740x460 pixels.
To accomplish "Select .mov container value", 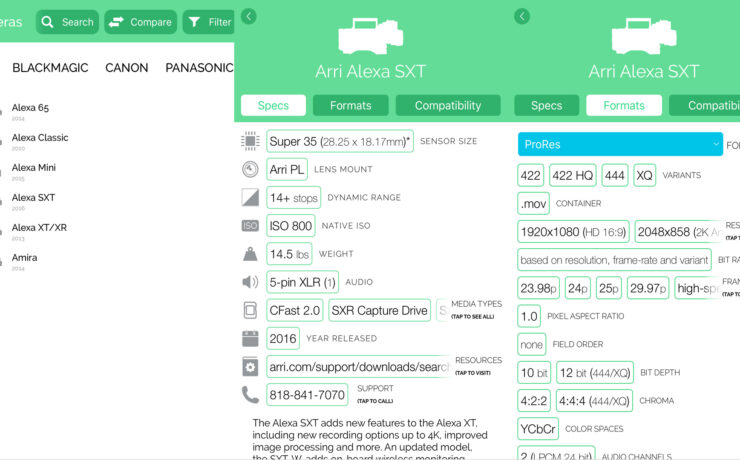I will tap(533, 204).
